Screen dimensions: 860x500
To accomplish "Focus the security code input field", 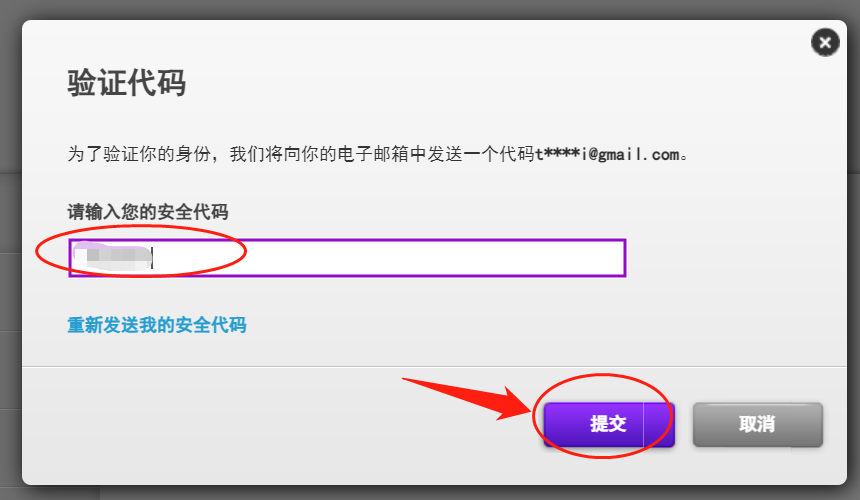I will tap(347, 258).
